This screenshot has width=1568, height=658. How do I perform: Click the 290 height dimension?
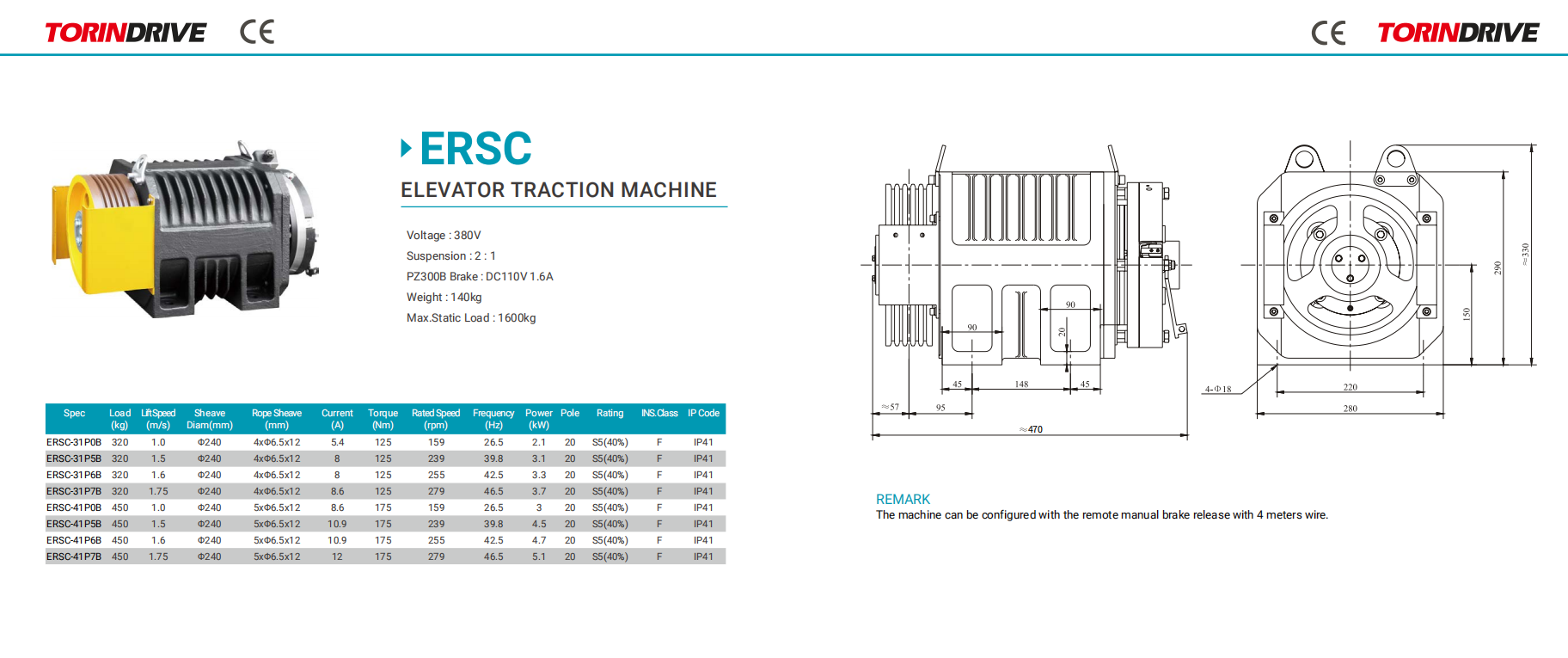coord(1498,268)
